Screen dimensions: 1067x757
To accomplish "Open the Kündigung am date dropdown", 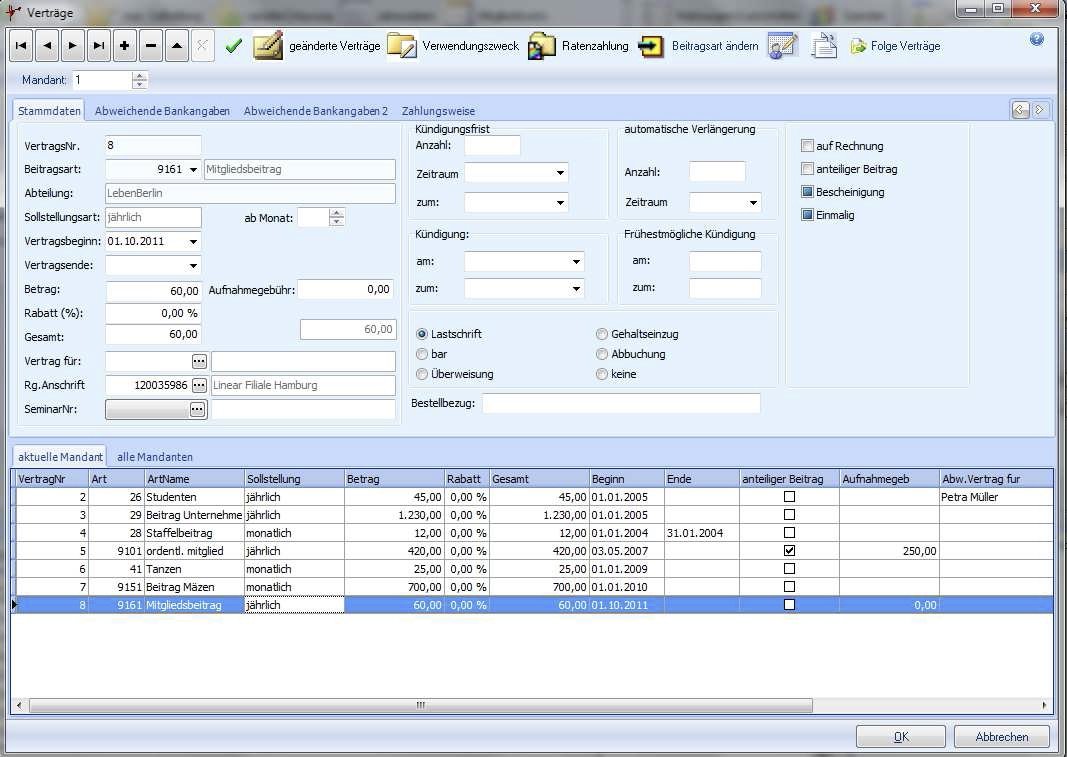I will [x=576, y=262].
